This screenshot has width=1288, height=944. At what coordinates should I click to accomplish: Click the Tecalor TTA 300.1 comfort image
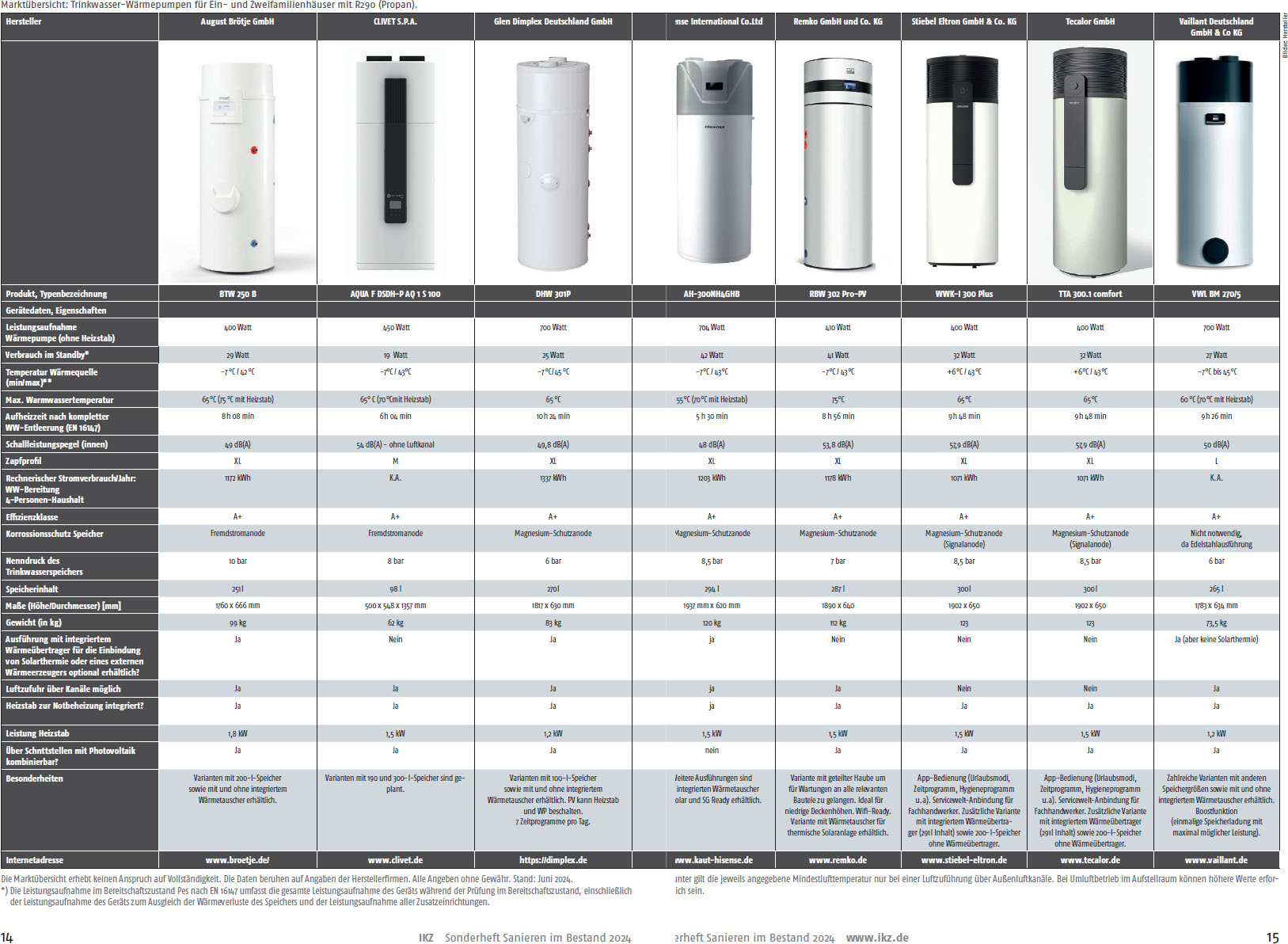pyautogui.click(x=1090, y=162)
